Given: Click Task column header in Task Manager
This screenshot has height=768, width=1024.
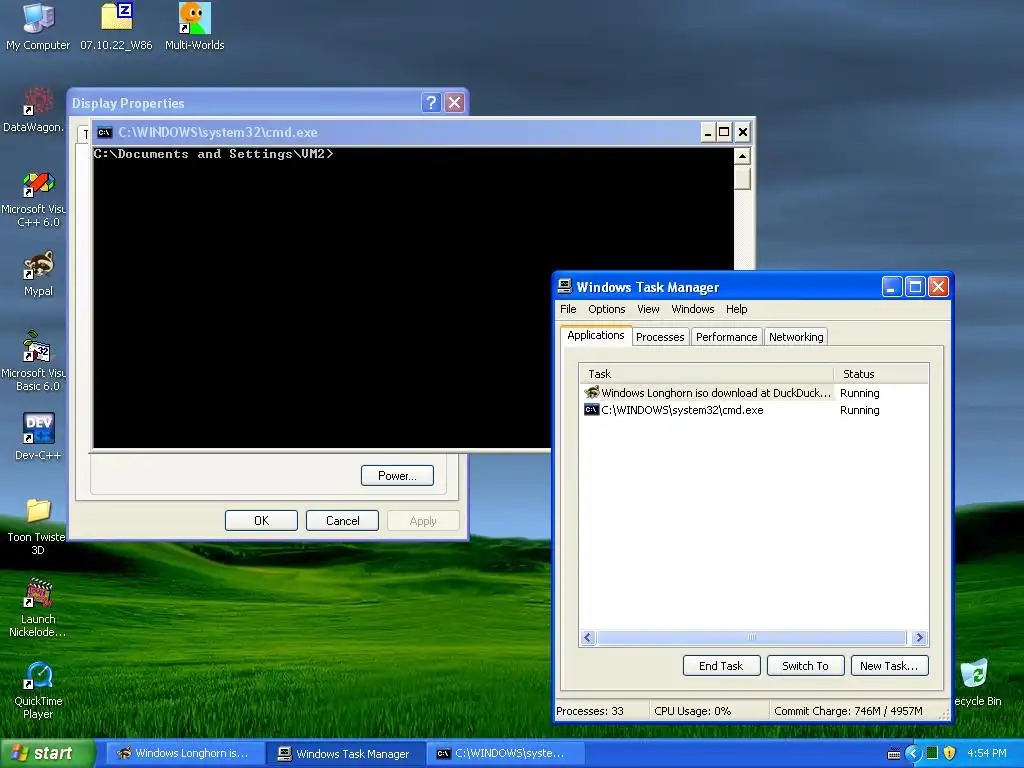Looking at the screenshot, I should click(x=707, y=374).
